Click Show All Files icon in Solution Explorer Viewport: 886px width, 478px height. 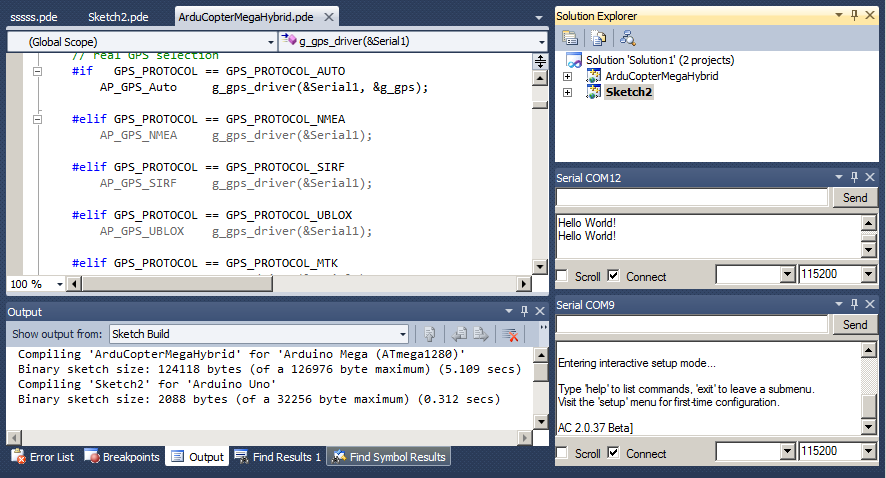tap(598, 38)
